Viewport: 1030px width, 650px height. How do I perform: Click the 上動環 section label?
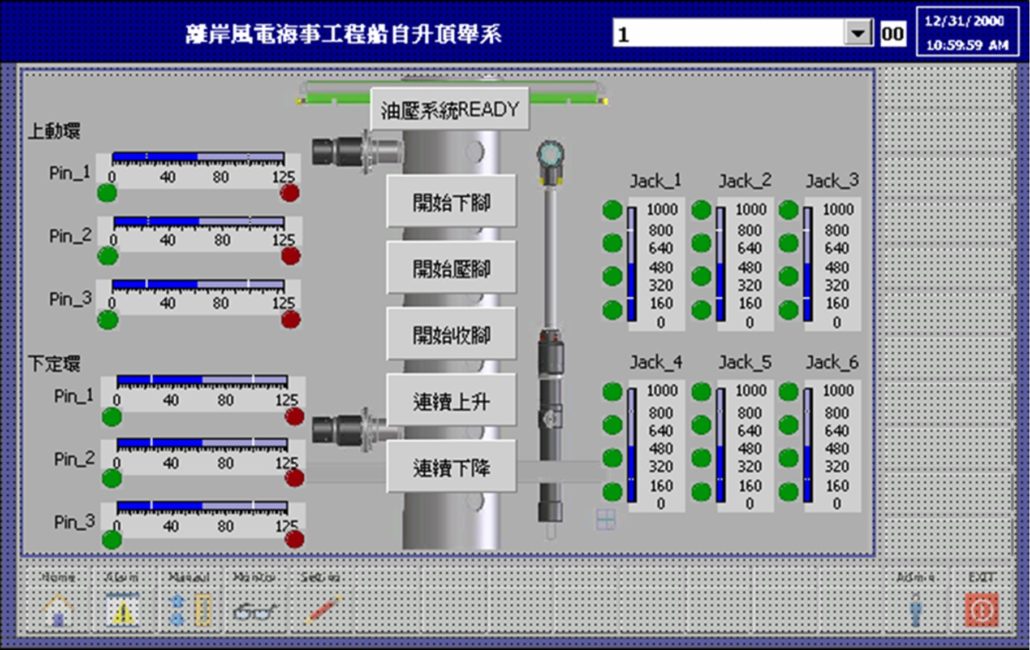coord(54,131)
